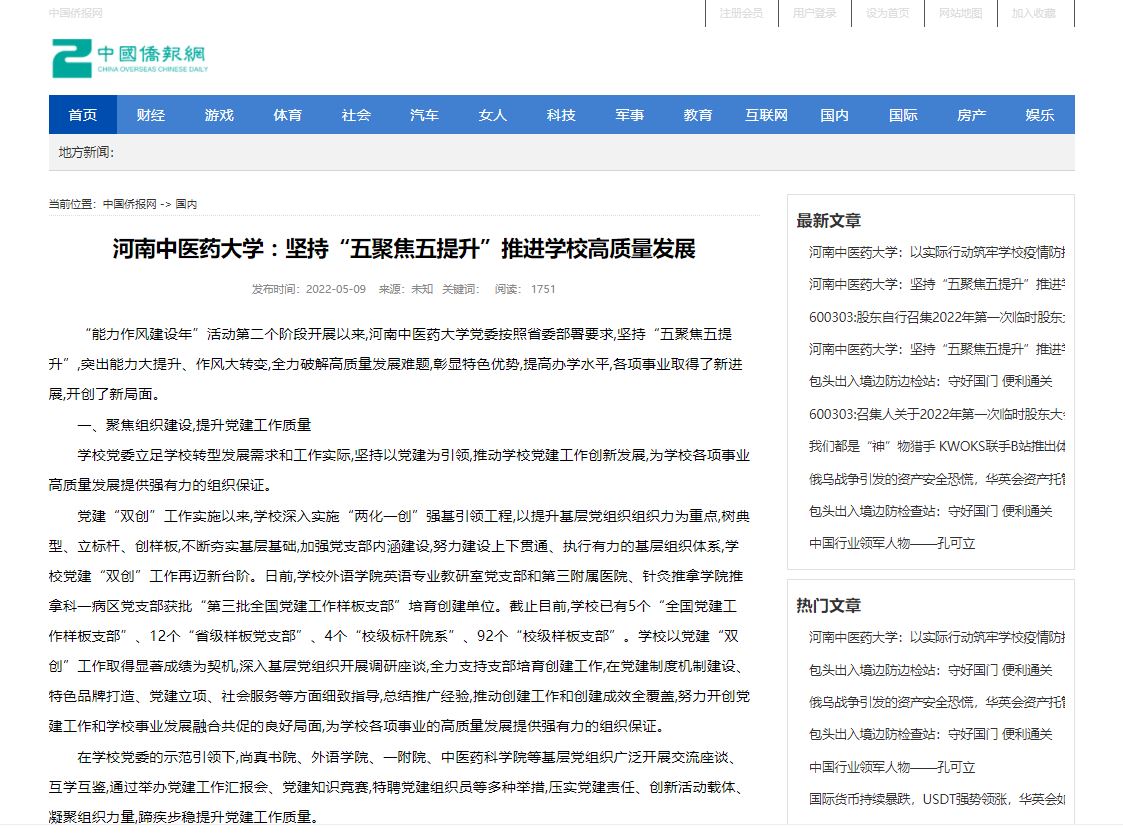The image size is (1123, 833).
Task: Open the KWOKS联手B站 article link
Action: [936, 446]
